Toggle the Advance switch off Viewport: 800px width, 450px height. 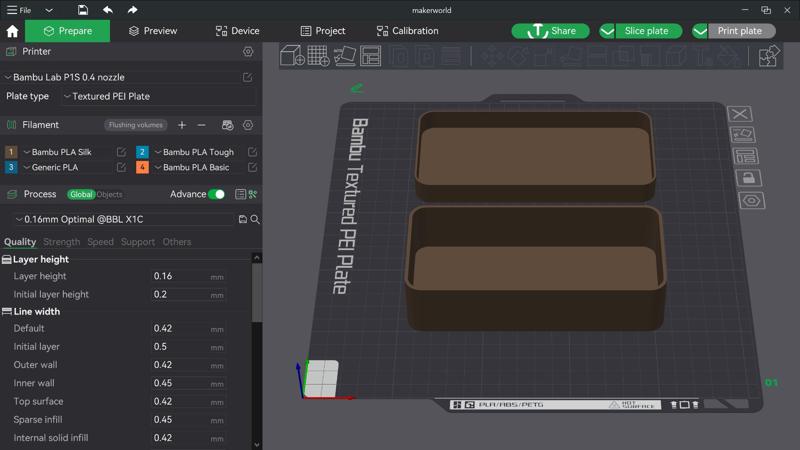(x=217, y=194)
